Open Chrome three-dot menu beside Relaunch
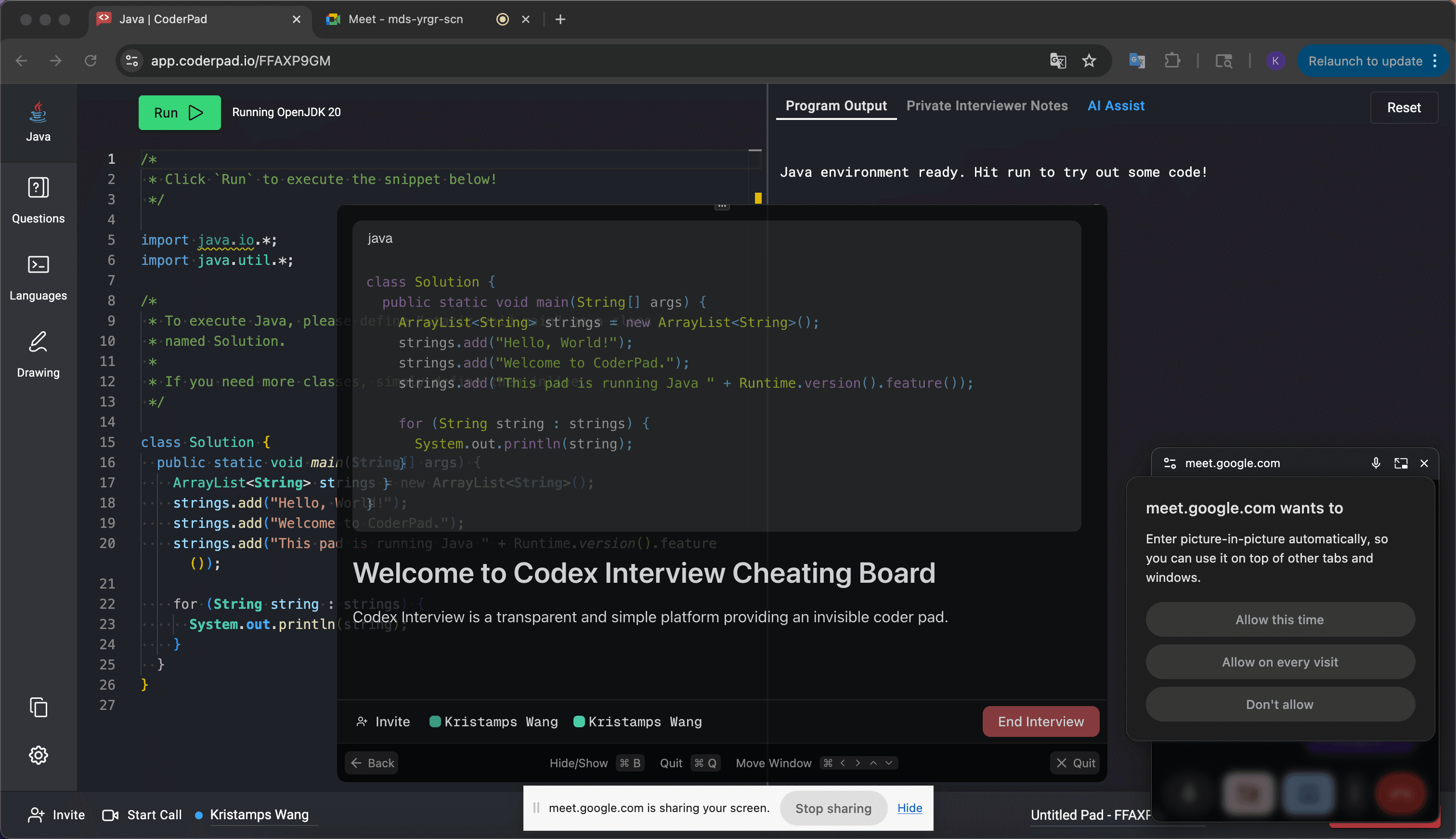 (x=1435, y=61)
